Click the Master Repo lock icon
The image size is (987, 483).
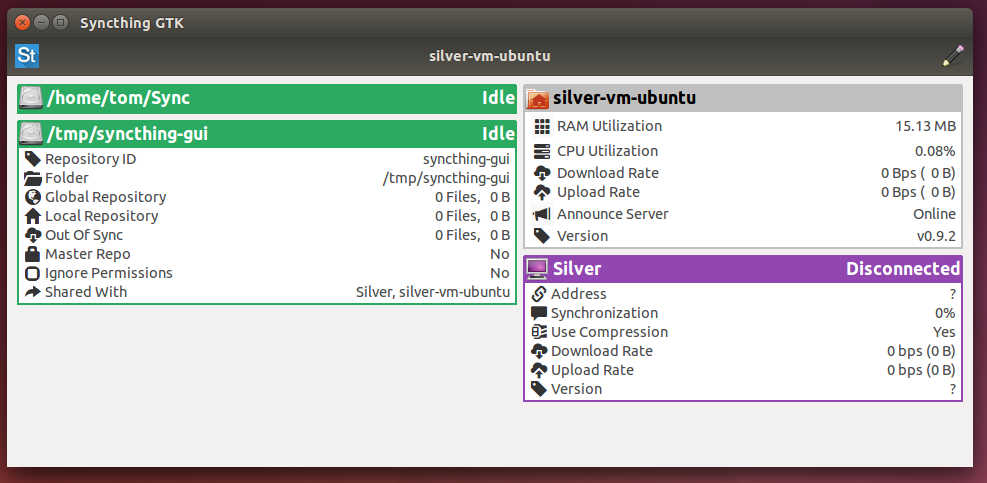pos(32,254)
